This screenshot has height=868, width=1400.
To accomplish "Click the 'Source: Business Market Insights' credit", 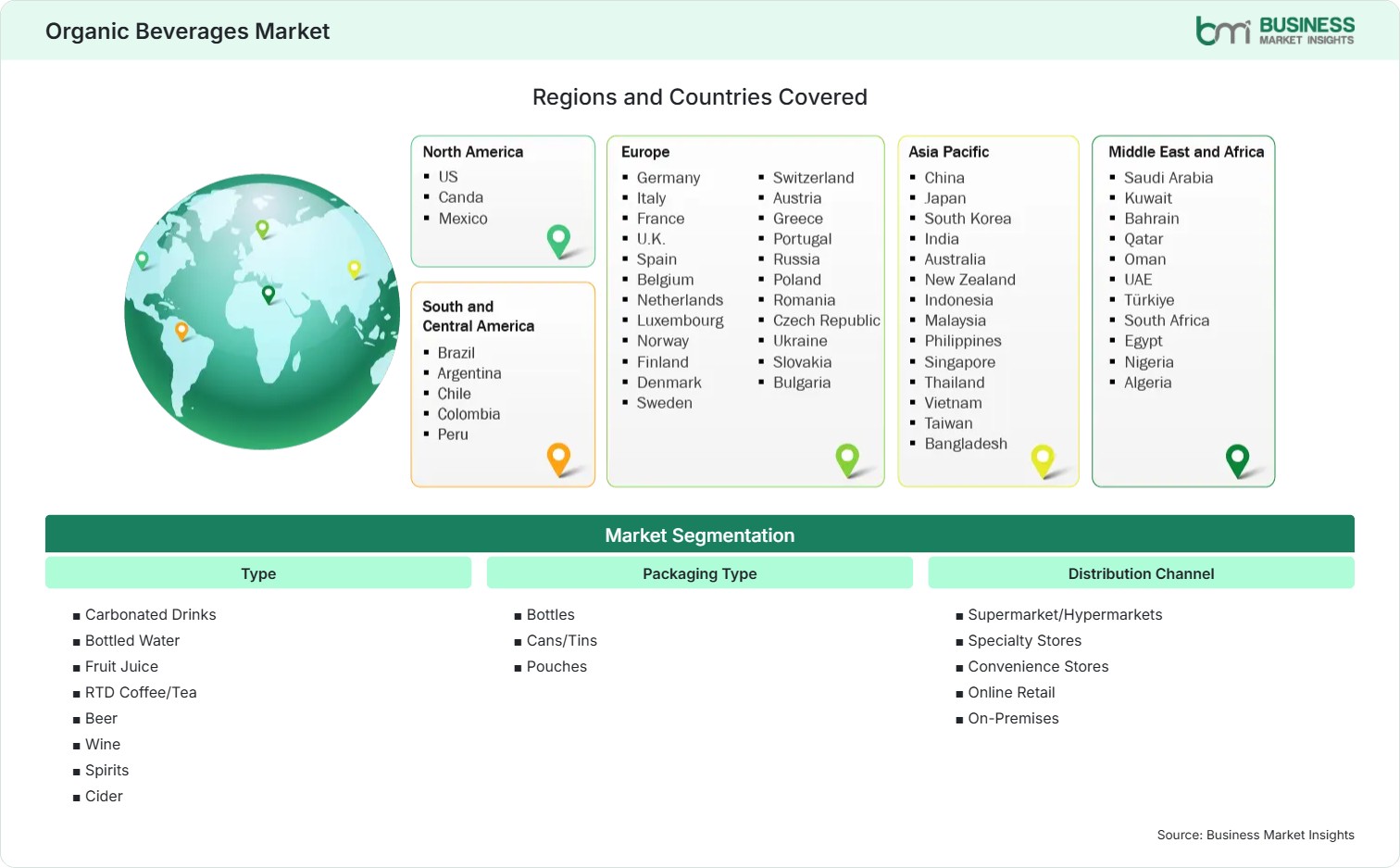I will 1256,835.
